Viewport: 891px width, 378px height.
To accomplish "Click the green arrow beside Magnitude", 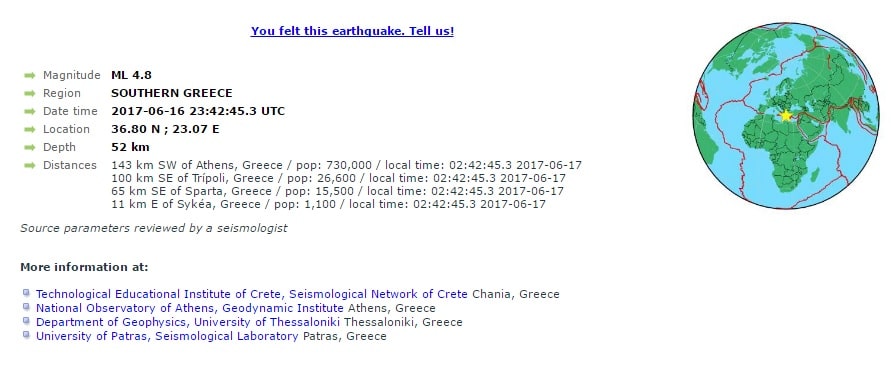I will point(30,76).
